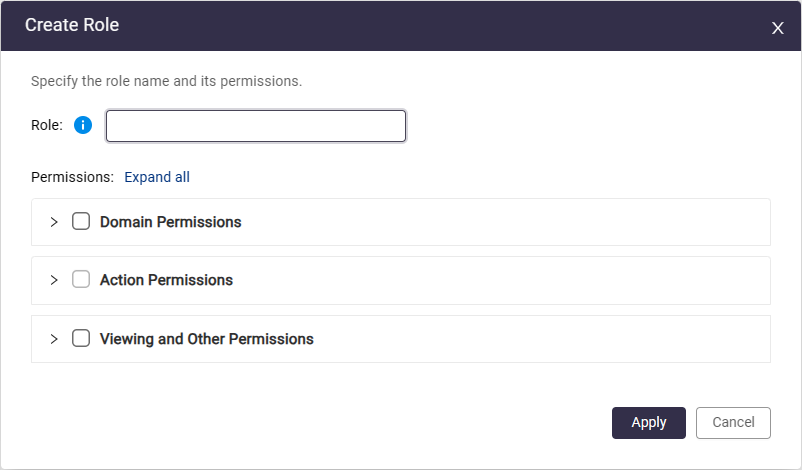Image resolution: width=802 pixels, height=470 pixels.
Task: Check the Domain Permissions checkbox
Action: click(x=81, y=222)
